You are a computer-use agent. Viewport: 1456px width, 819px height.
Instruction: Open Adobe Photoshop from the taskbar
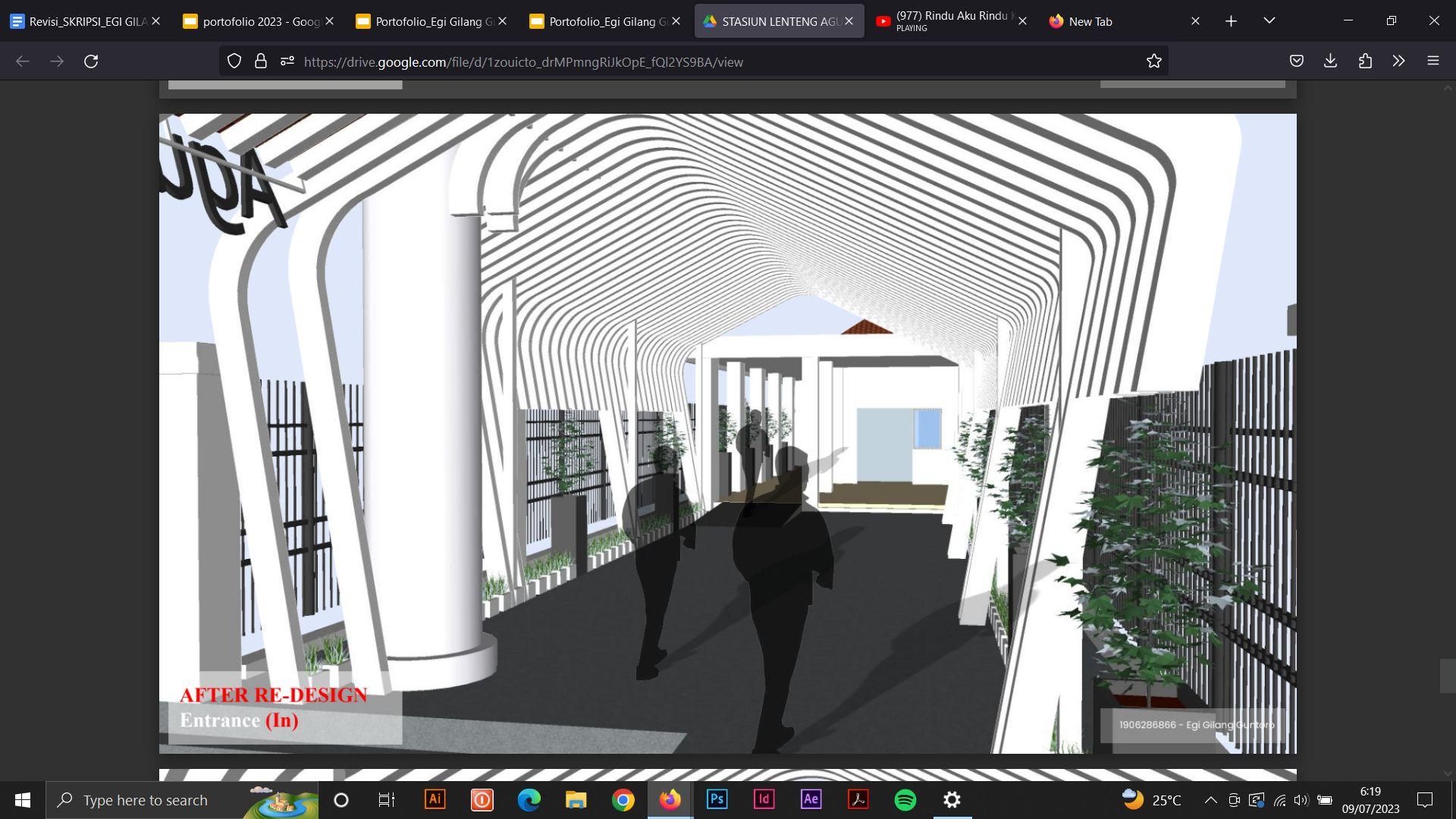tap(717, 799)
